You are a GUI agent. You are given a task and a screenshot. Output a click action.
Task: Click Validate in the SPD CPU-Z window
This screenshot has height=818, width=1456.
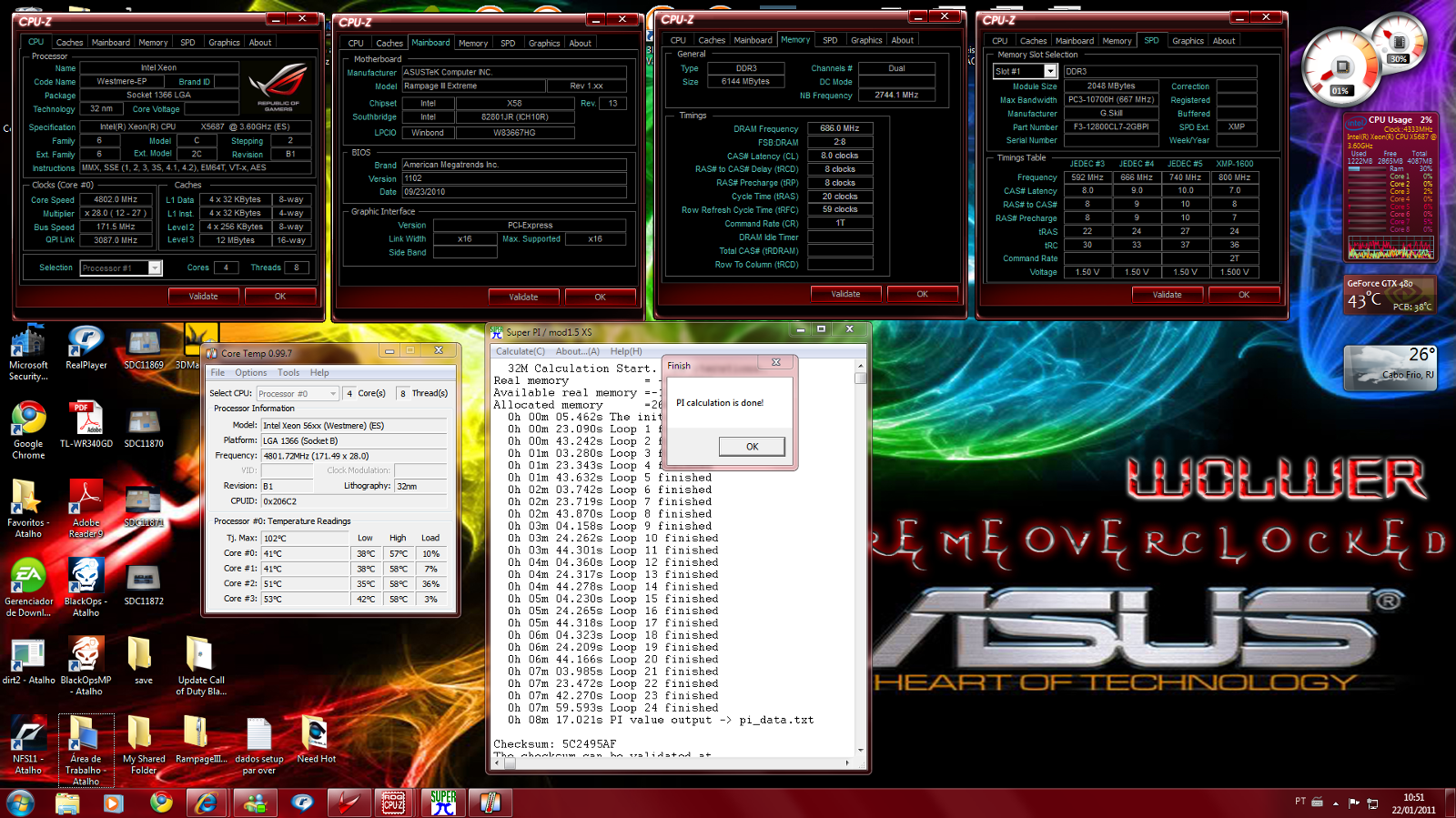[x=1168, y=295]
